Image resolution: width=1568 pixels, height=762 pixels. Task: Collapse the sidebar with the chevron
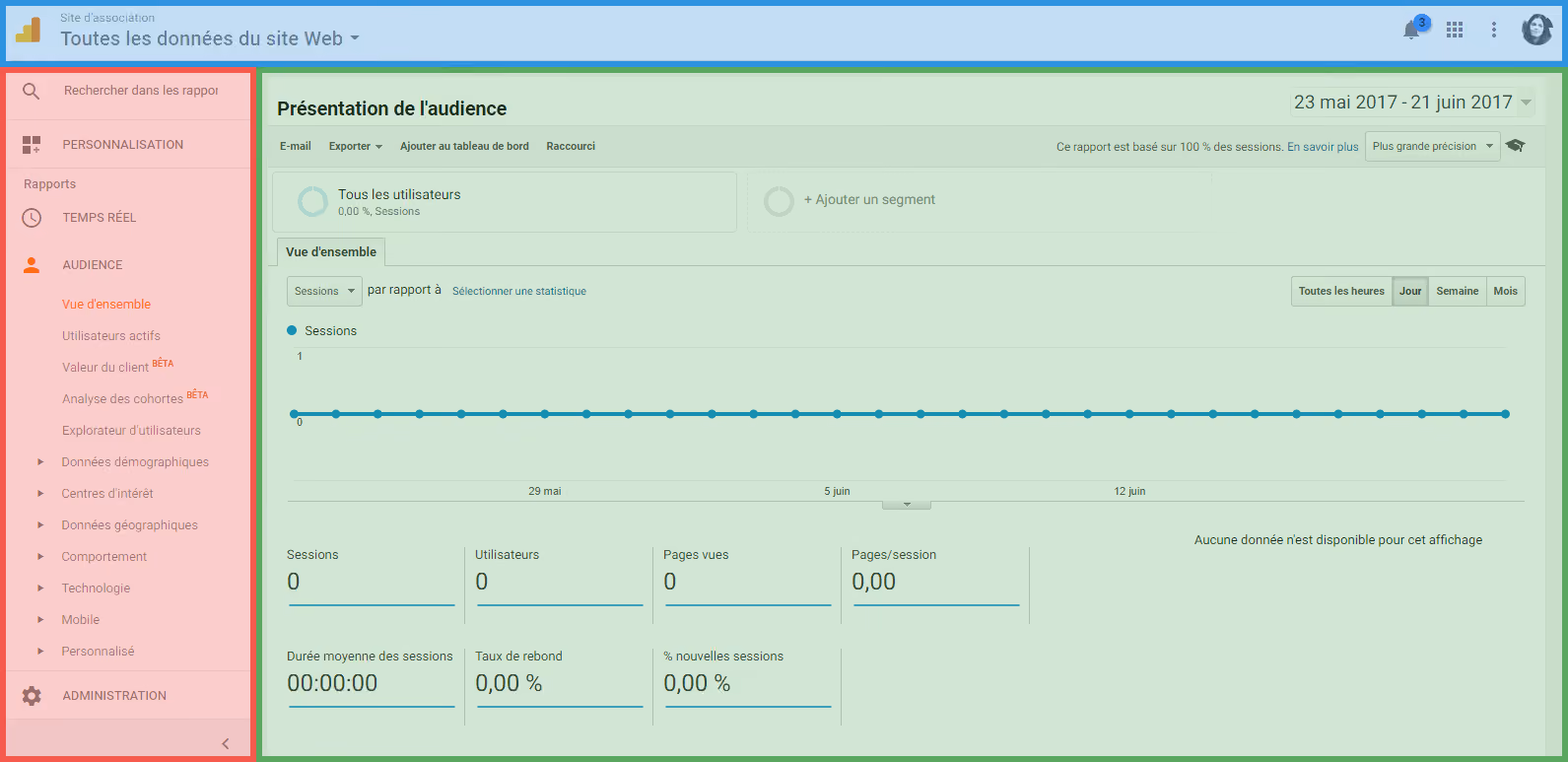tap(226, 743)
